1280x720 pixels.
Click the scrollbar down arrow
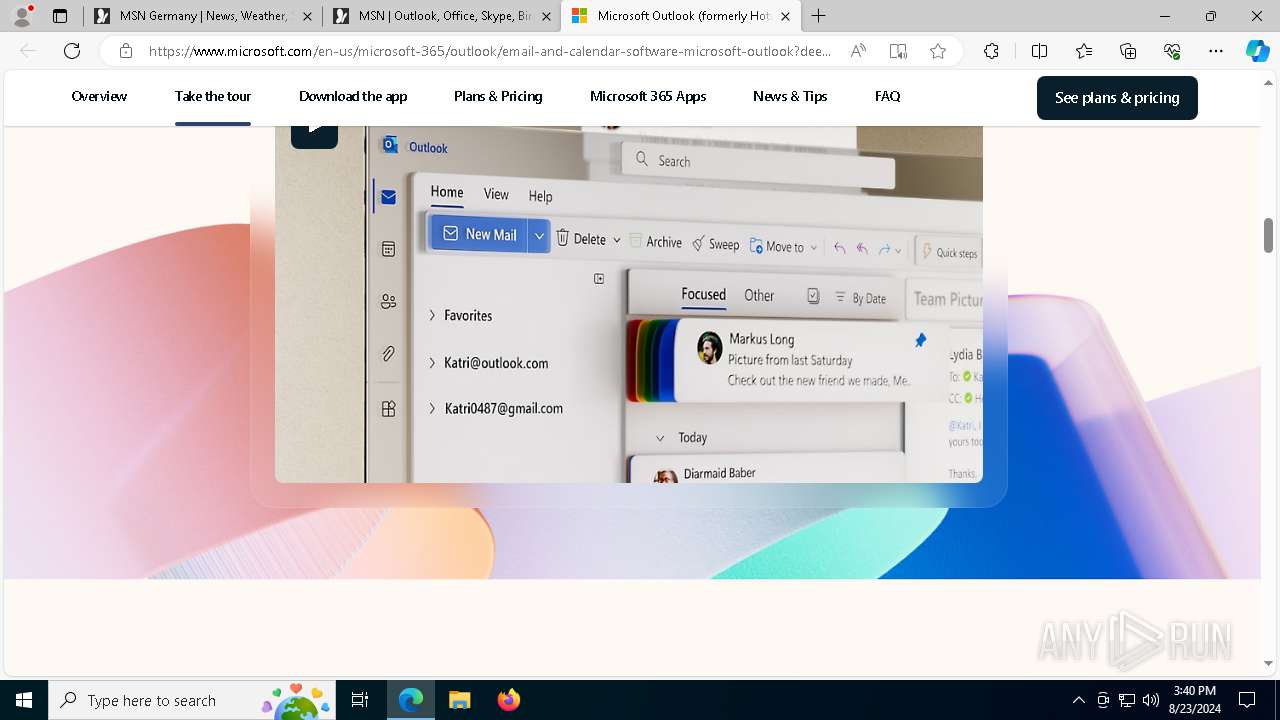1268,663
